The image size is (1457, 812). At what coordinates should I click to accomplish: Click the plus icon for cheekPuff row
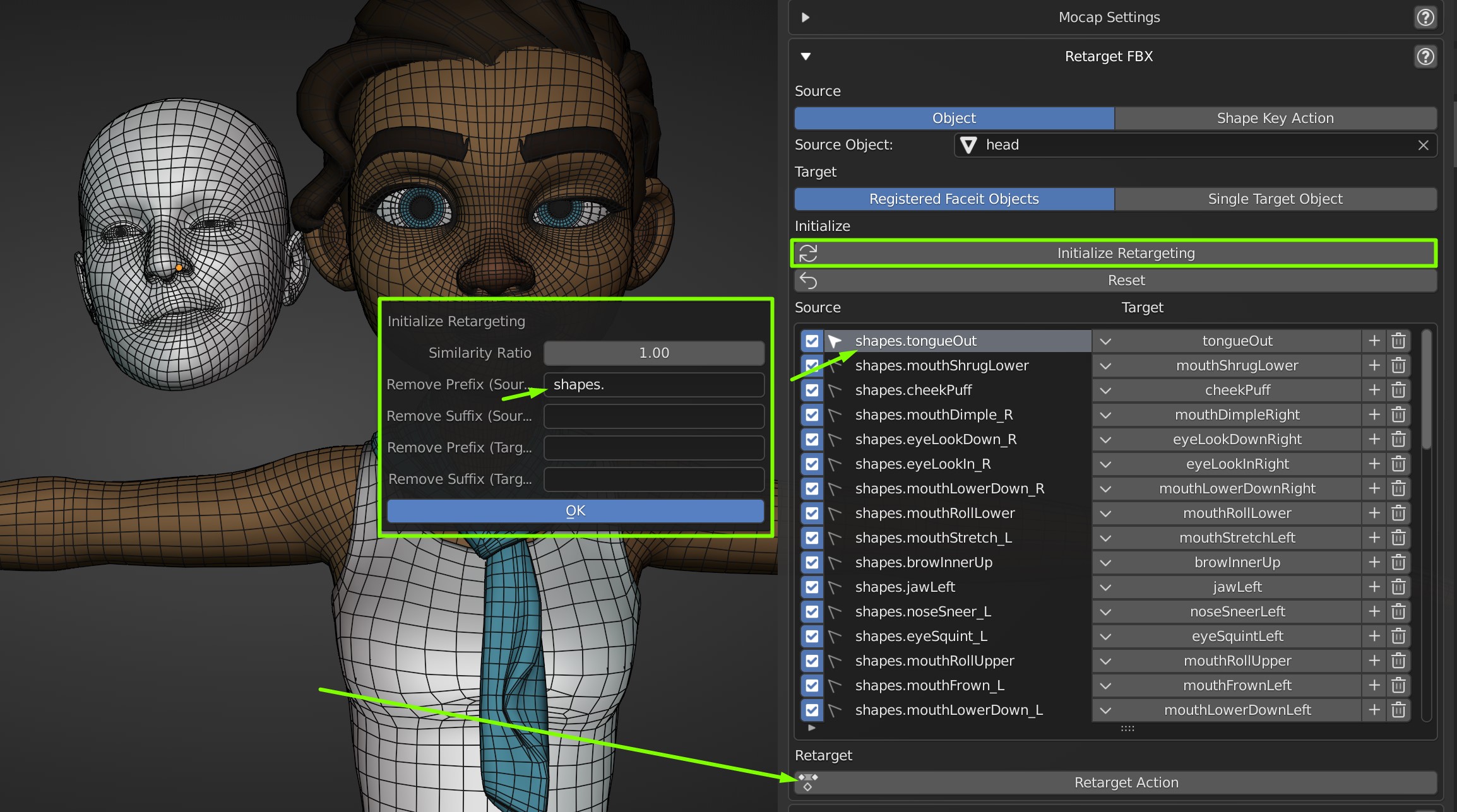pos(1374,391)
